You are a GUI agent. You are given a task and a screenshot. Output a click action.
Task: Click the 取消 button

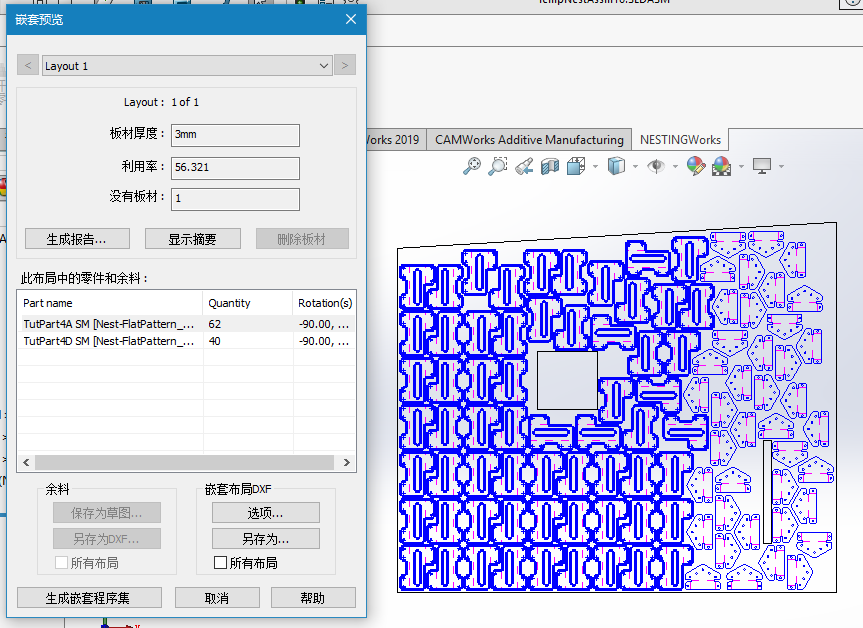(217, 598)
